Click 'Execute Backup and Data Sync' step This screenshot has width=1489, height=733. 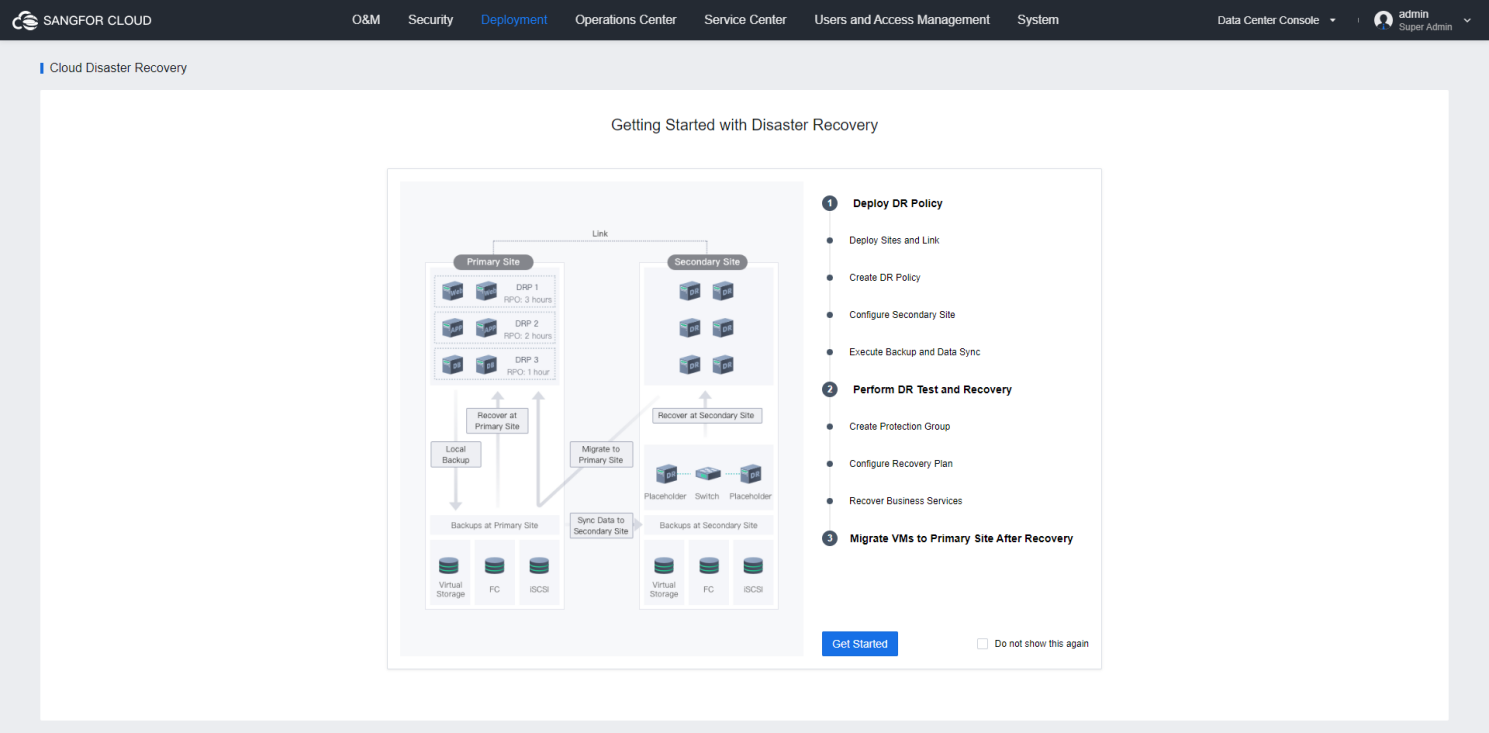[x=915, y=352]
